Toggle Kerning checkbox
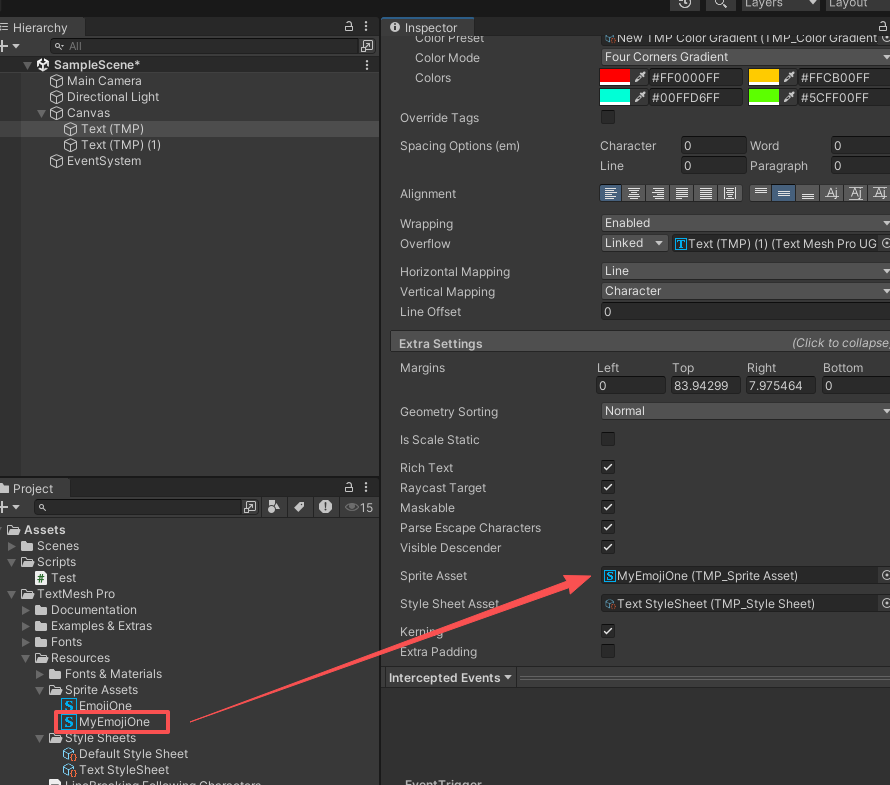This screenshot has width=890, height=785. [608, 631]
